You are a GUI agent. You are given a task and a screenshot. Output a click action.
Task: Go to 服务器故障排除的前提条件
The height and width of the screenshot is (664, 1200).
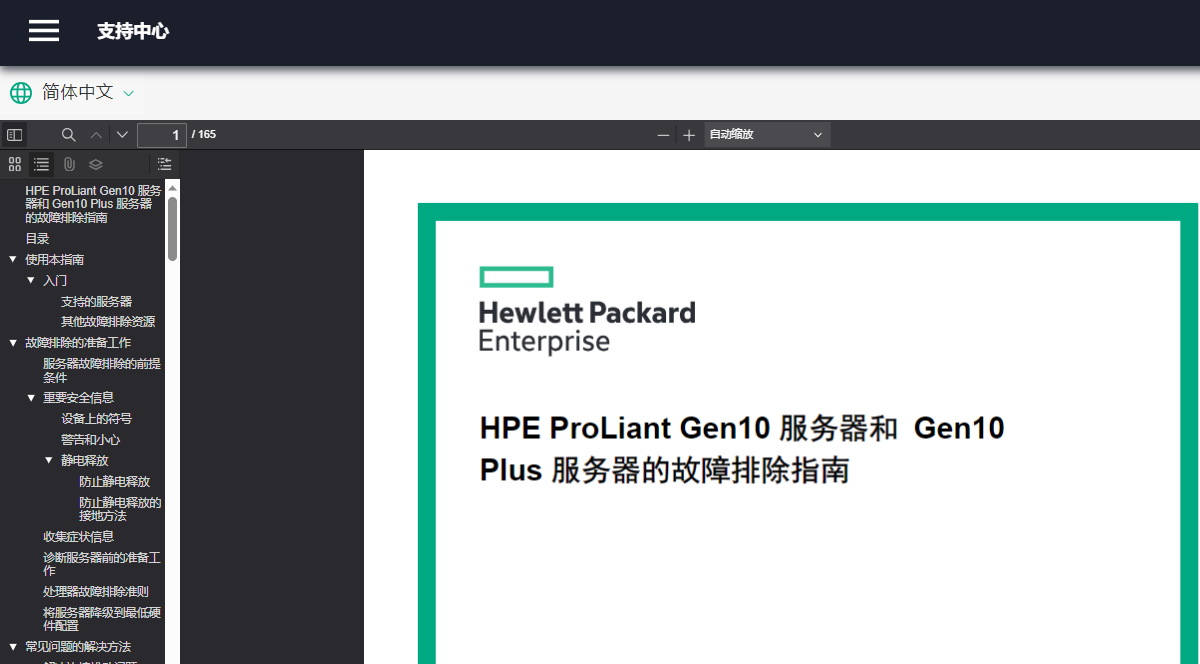coord(102,371)
